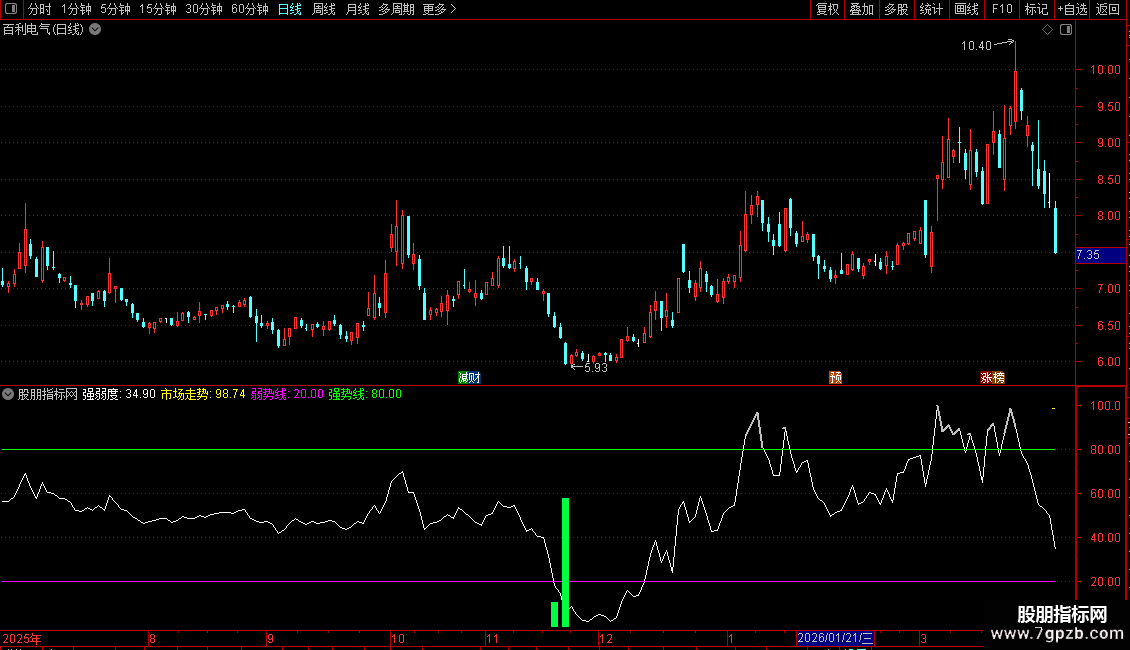Click the green 强势线 80 horizontal line

point(528,450)
